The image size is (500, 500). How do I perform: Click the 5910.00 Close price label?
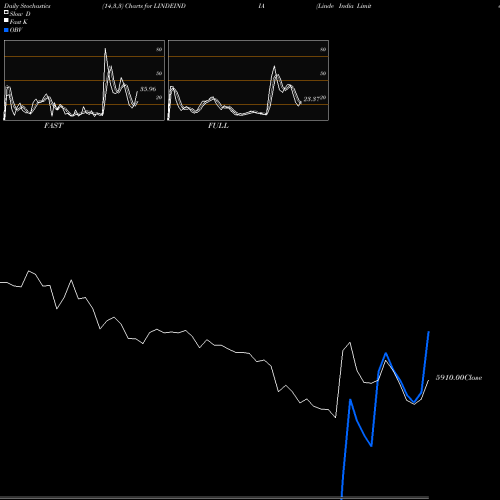coord(459,378)
